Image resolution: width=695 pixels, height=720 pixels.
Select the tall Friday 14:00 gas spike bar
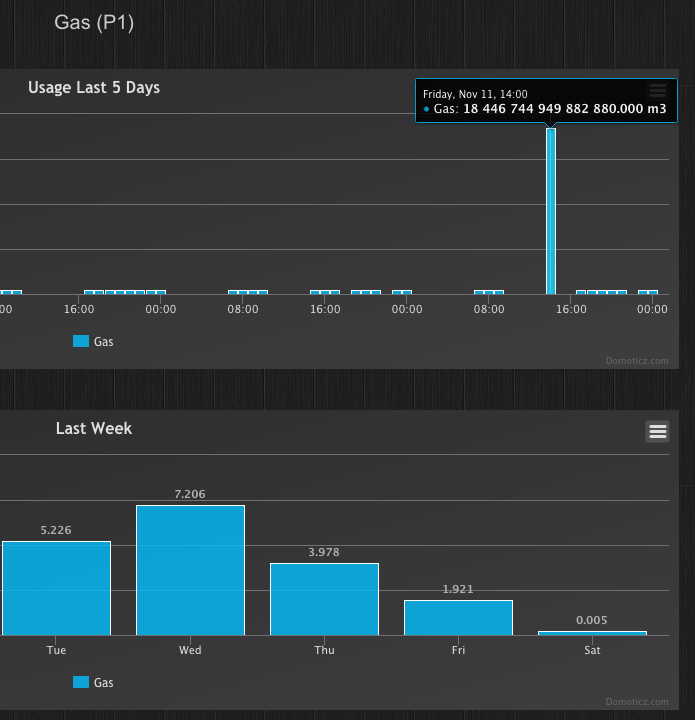[x=551, y=211]
